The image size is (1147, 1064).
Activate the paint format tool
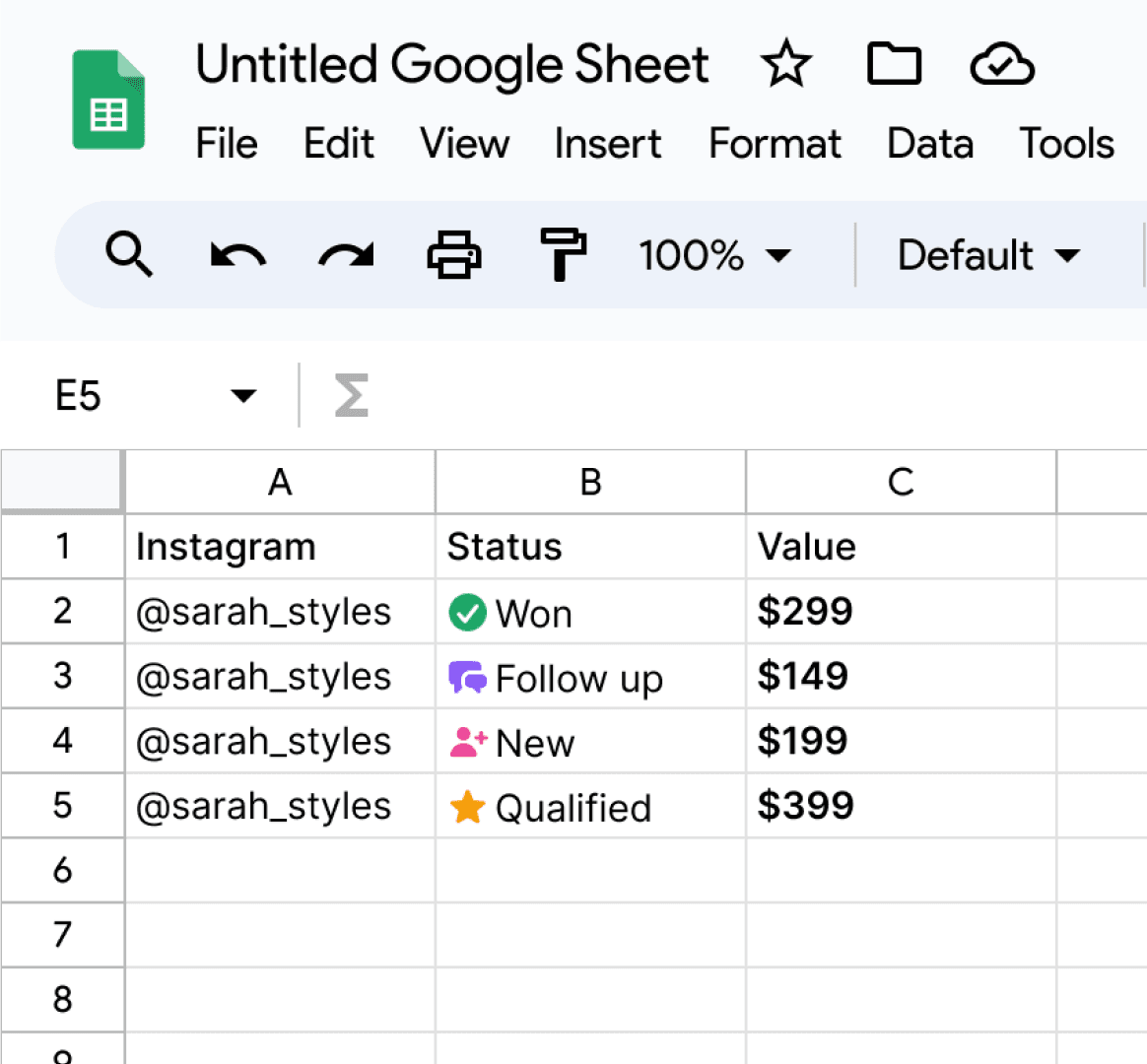pos(563,255)
